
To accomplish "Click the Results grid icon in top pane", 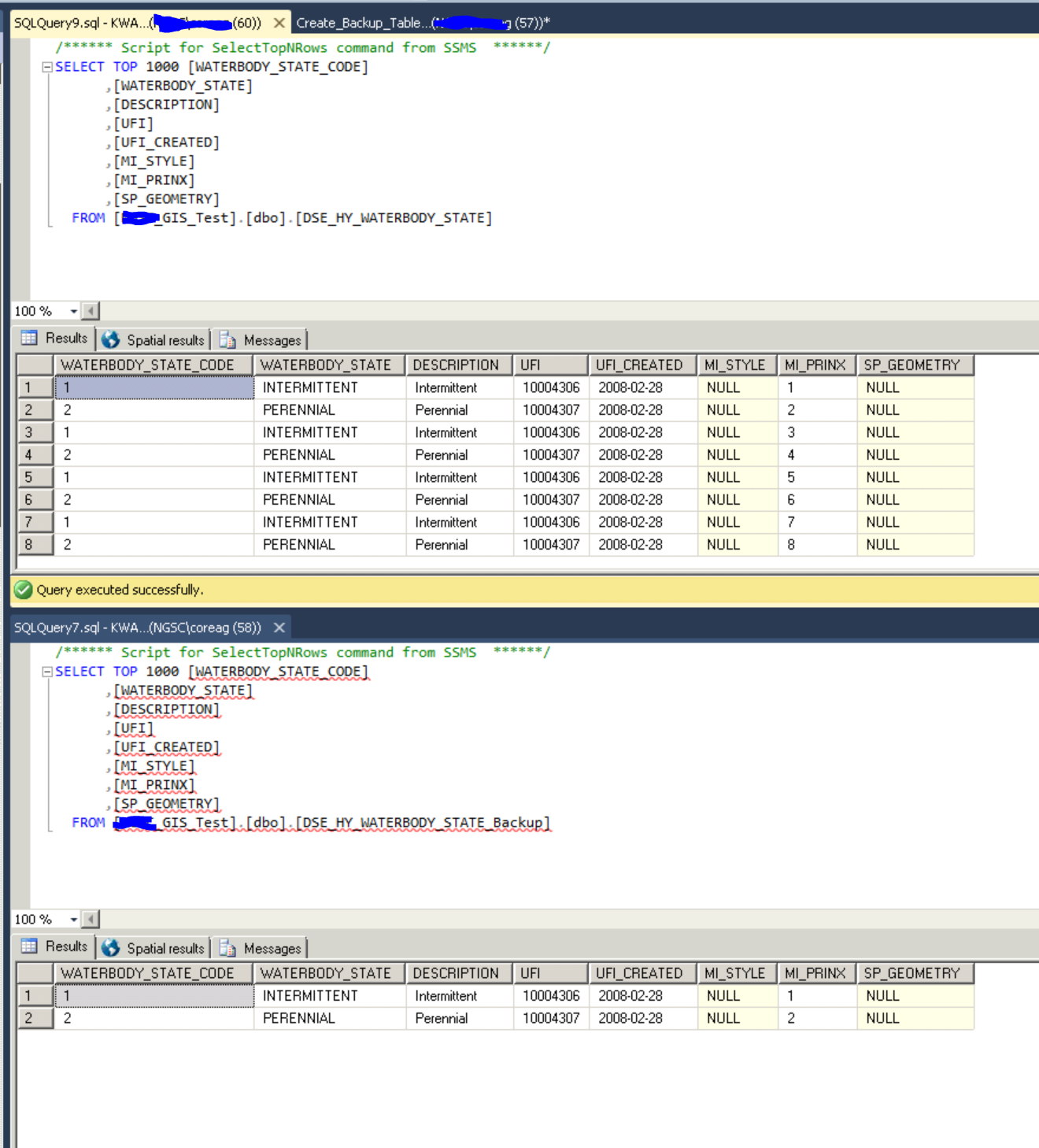I will click(x=29, y=338).
